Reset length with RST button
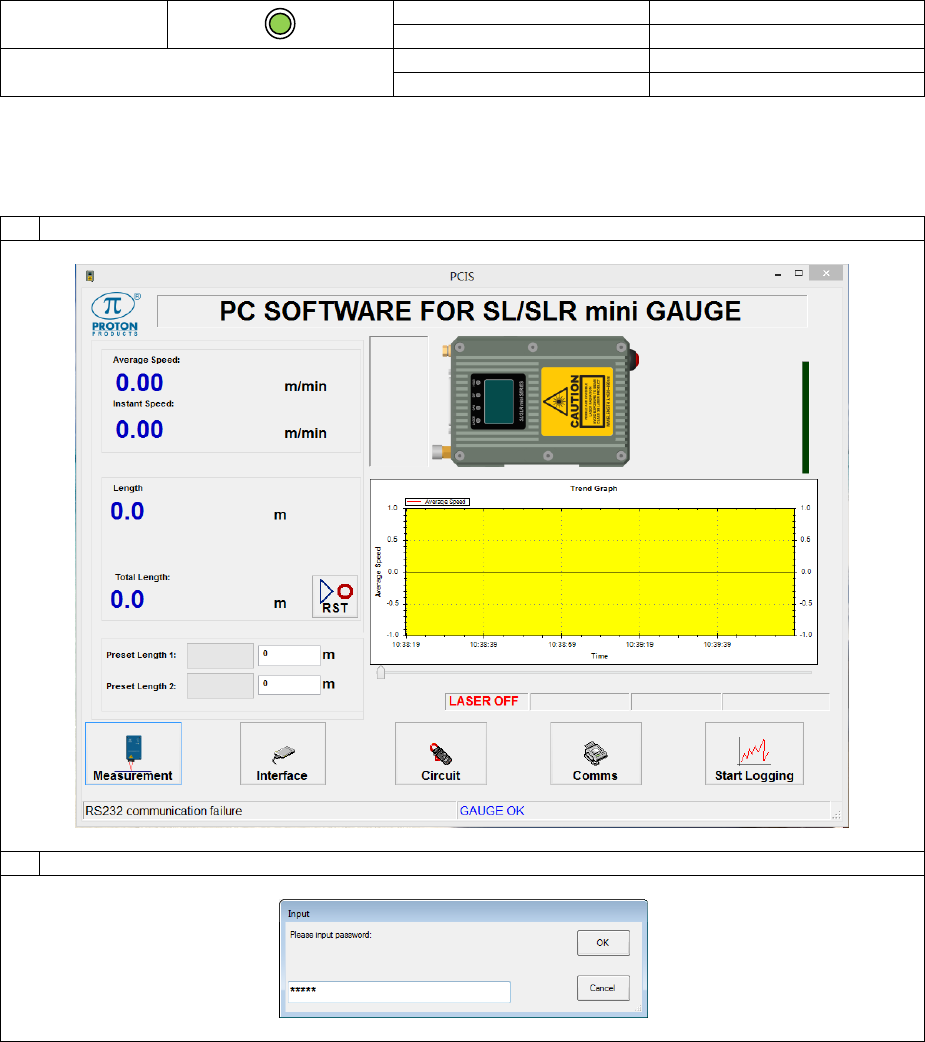 [335, 597]
